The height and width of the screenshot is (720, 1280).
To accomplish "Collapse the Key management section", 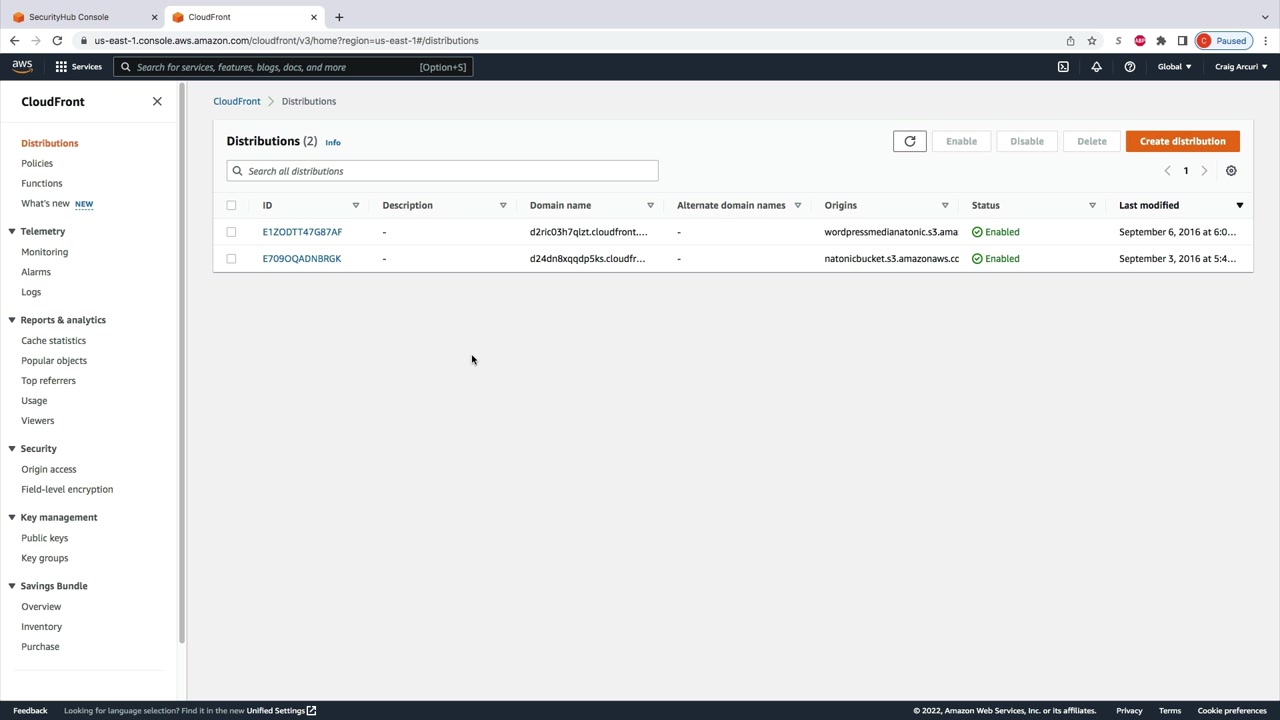I will point(12,517).
